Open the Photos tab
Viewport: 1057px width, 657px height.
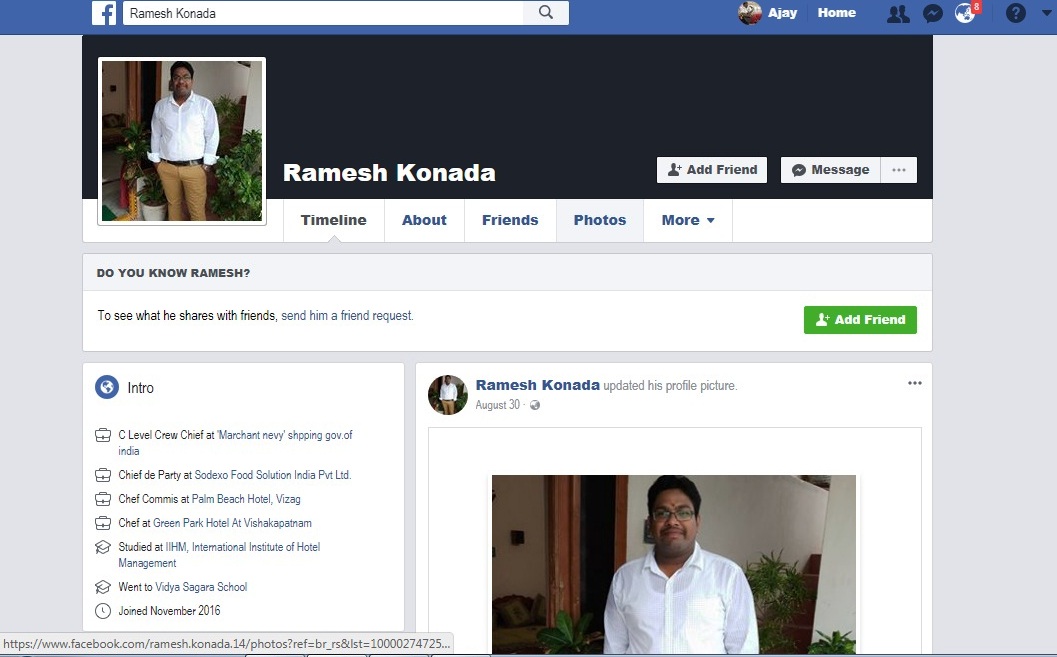click(599, 220)
